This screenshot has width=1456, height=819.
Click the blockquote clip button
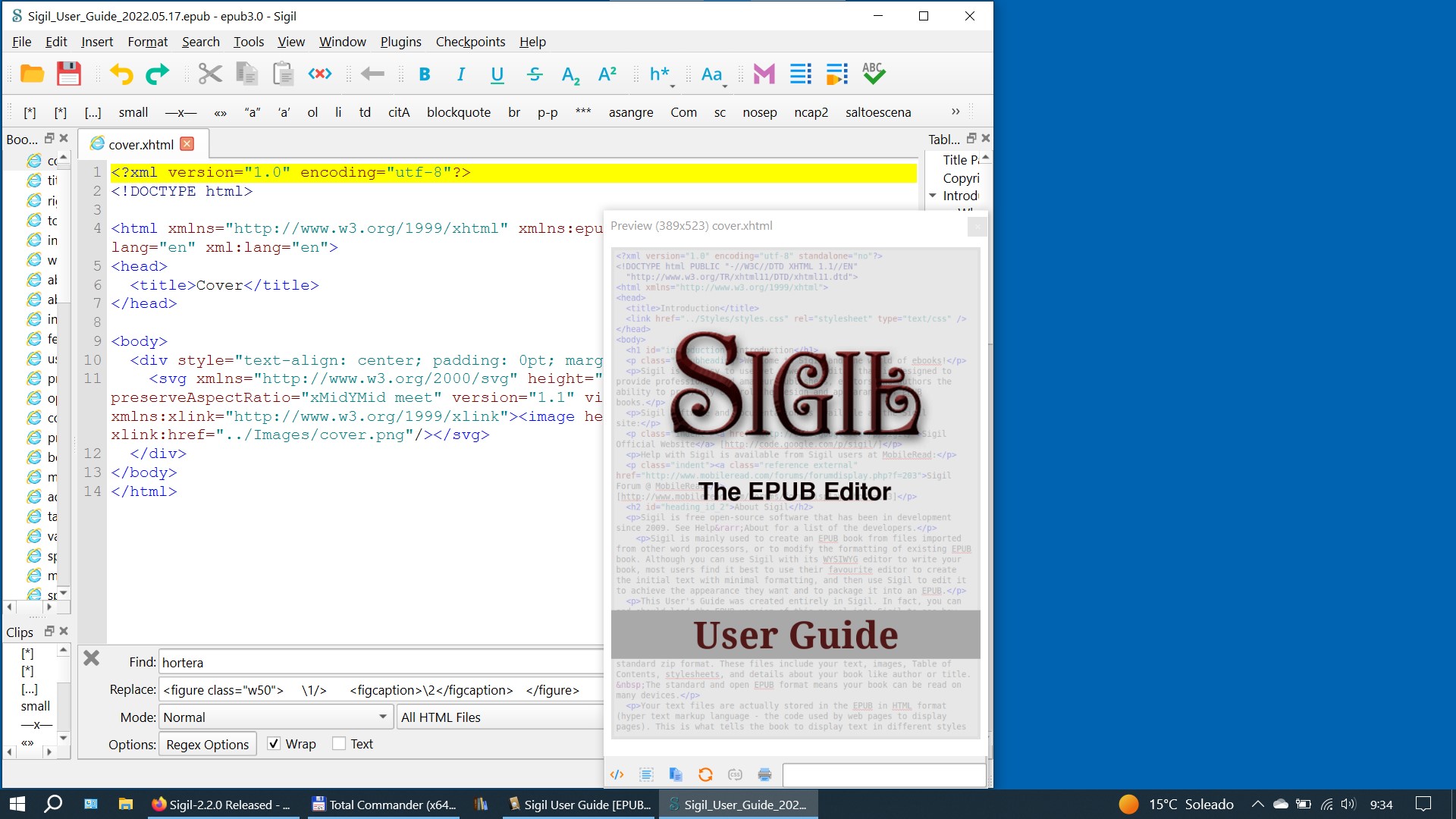[458, 112]
